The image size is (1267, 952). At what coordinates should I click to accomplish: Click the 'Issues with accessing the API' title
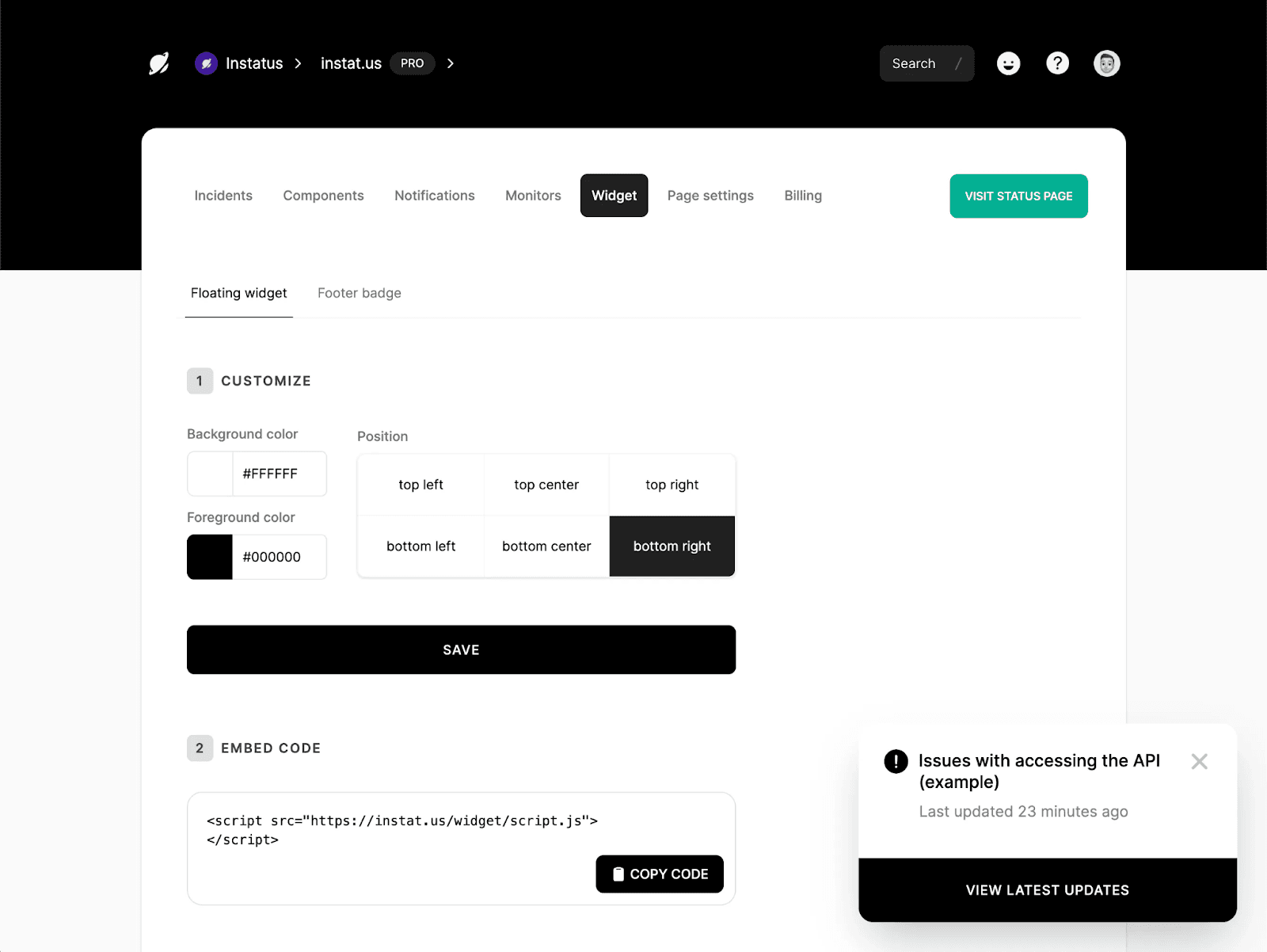(x=1039, y=771)
